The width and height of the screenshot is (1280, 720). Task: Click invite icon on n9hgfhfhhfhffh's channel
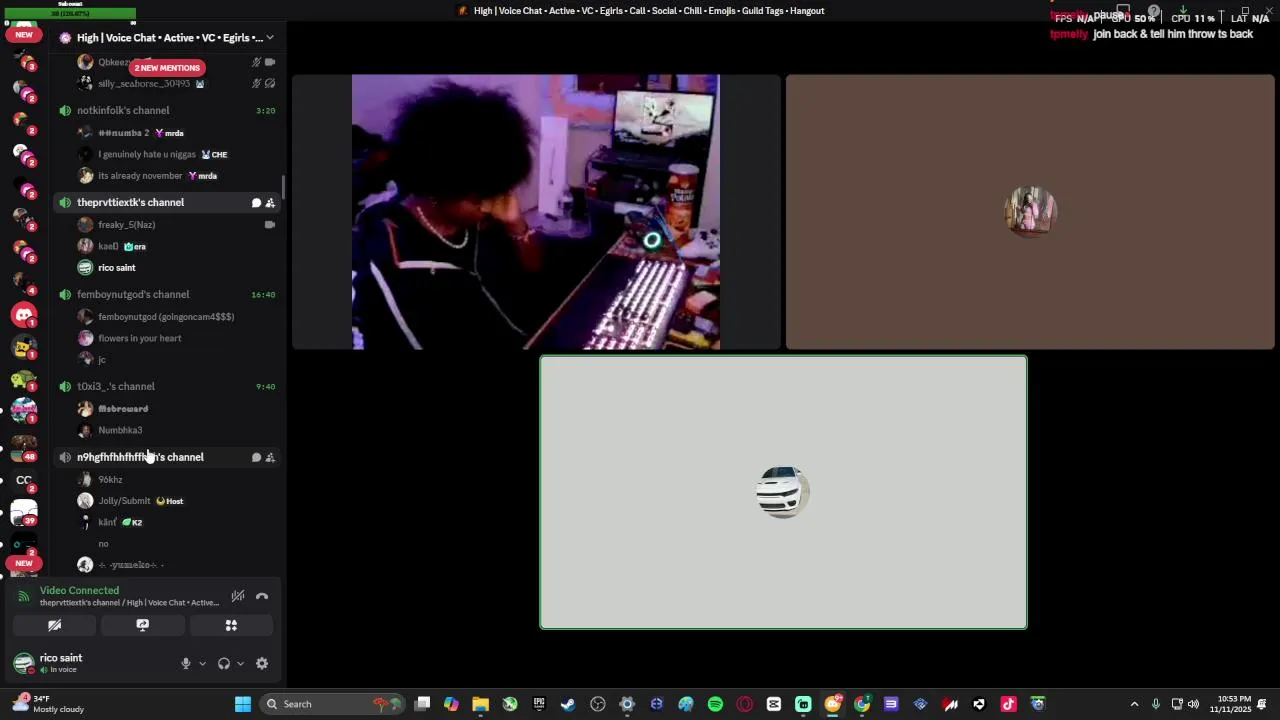click(270, 458)
